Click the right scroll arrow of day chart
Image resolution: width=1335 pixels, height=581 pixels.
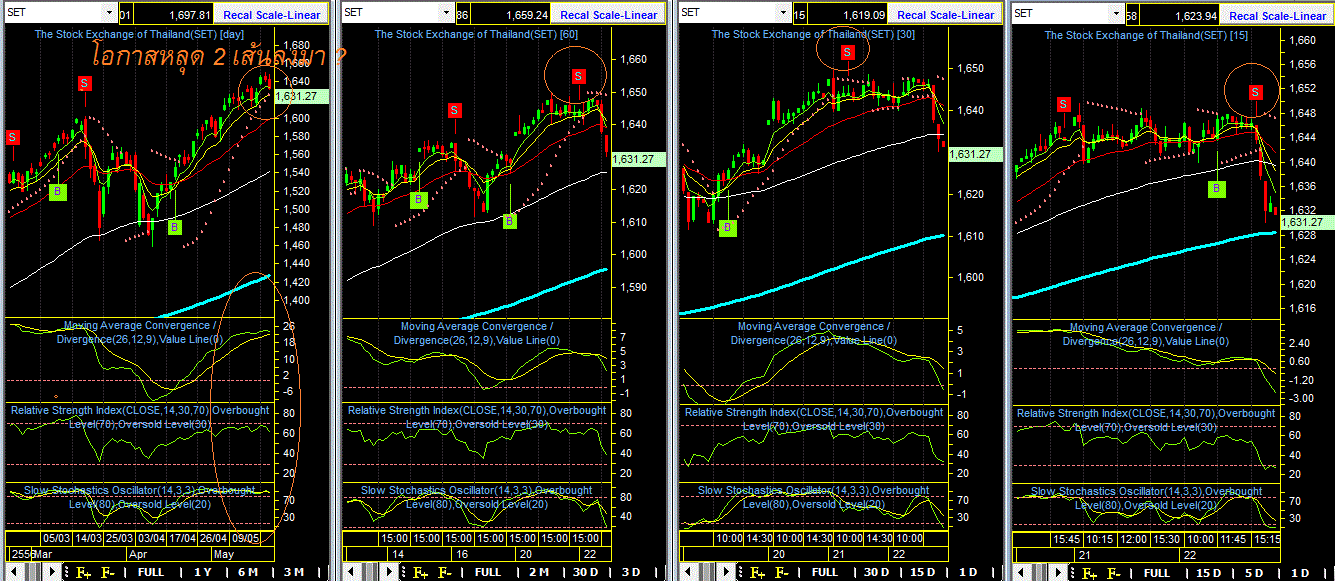(52, 572)
